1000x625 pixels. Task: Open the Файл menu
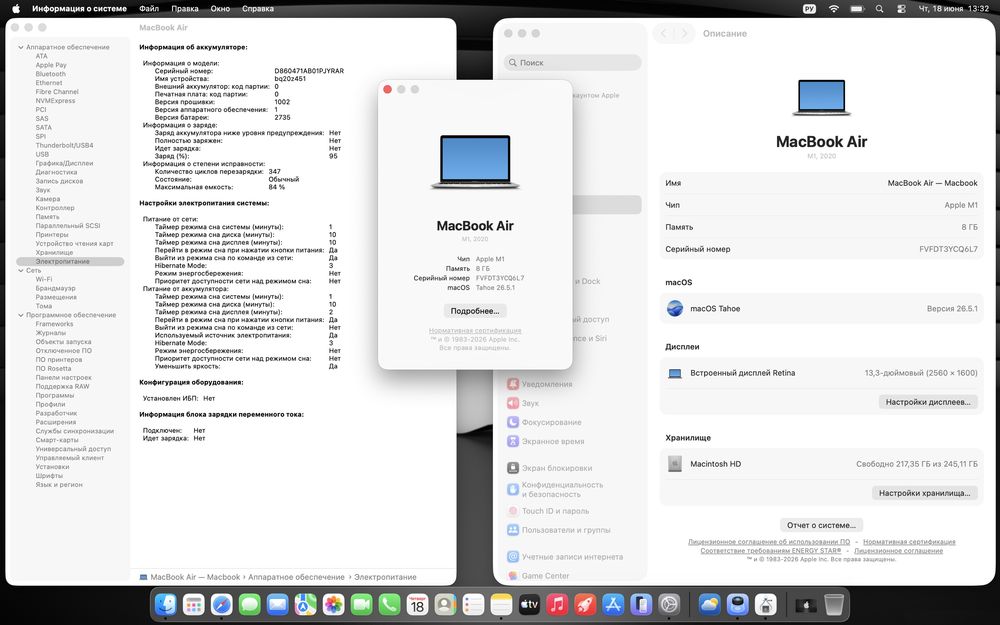pyautogui.click(x=149, y=9)
